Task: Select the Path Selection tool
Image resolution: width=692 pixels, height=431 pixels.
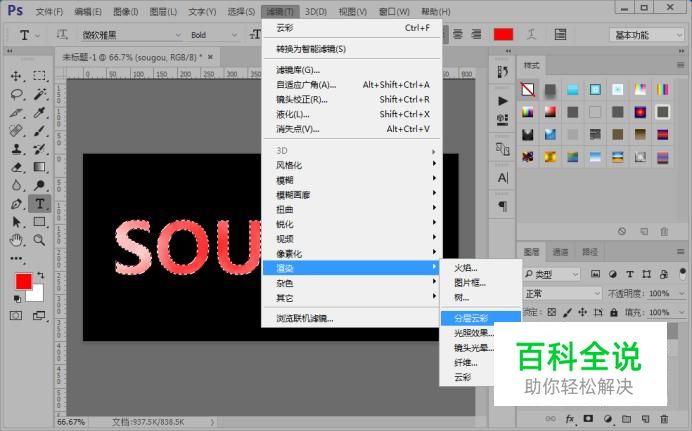Action: coord(16,222)
